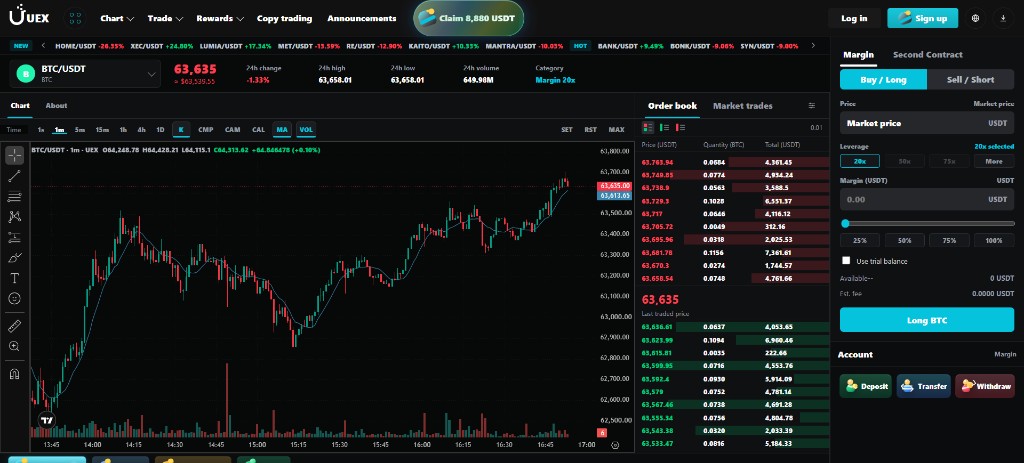Click the TradingView logo on chart
The width and height of the screenshot is (1024, 463).
tap(46, 421)
